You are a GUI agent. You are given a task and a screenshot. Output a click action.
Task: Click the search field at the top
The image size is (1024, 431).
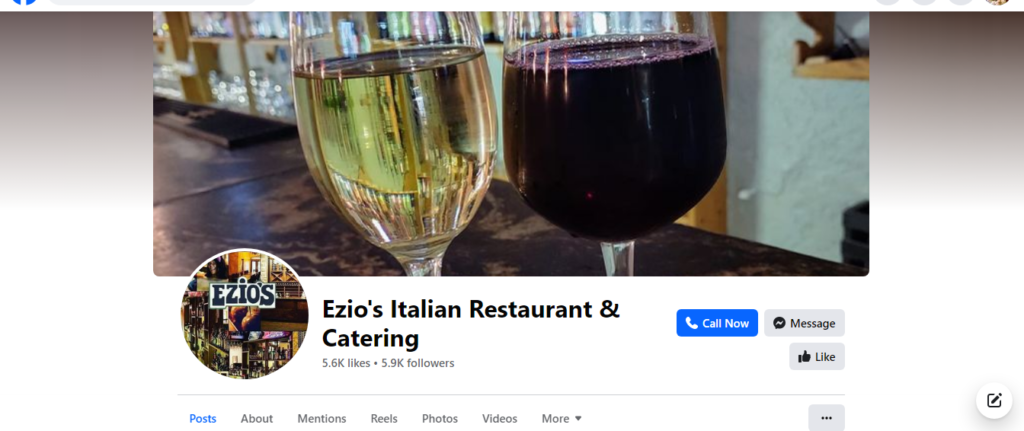click(x=153, y=2)
